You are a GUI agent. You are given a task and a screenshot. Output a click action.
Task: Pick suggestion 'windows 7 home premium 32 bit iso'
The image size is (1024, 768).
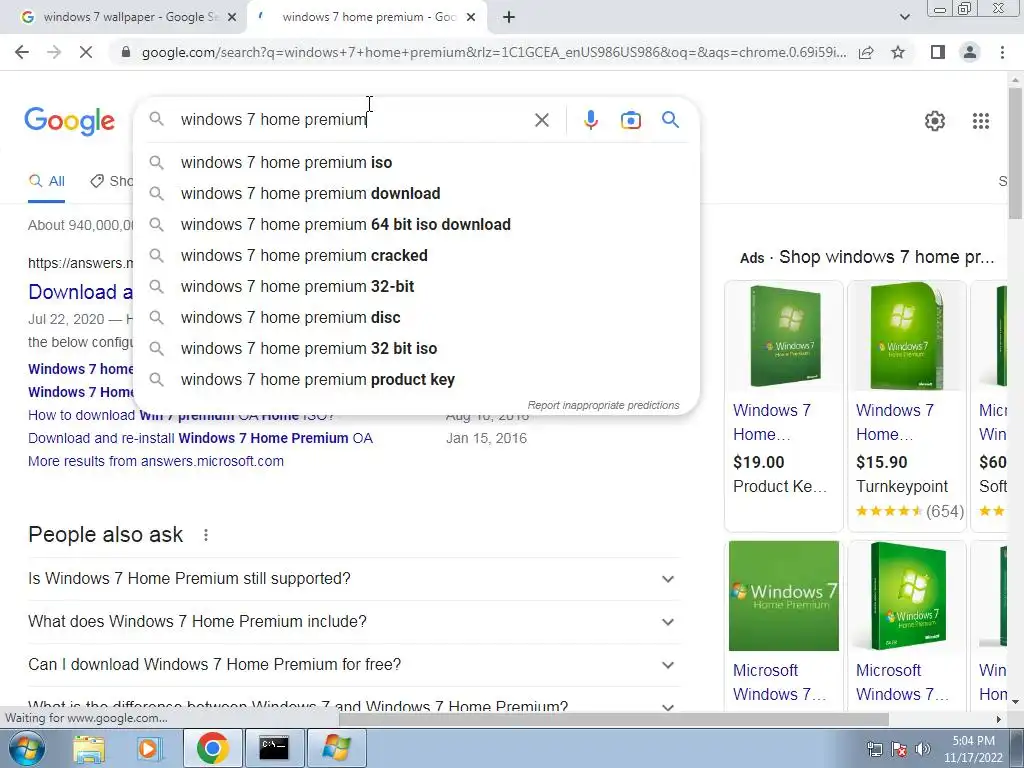pyautogui.click(x=416, y=349)
